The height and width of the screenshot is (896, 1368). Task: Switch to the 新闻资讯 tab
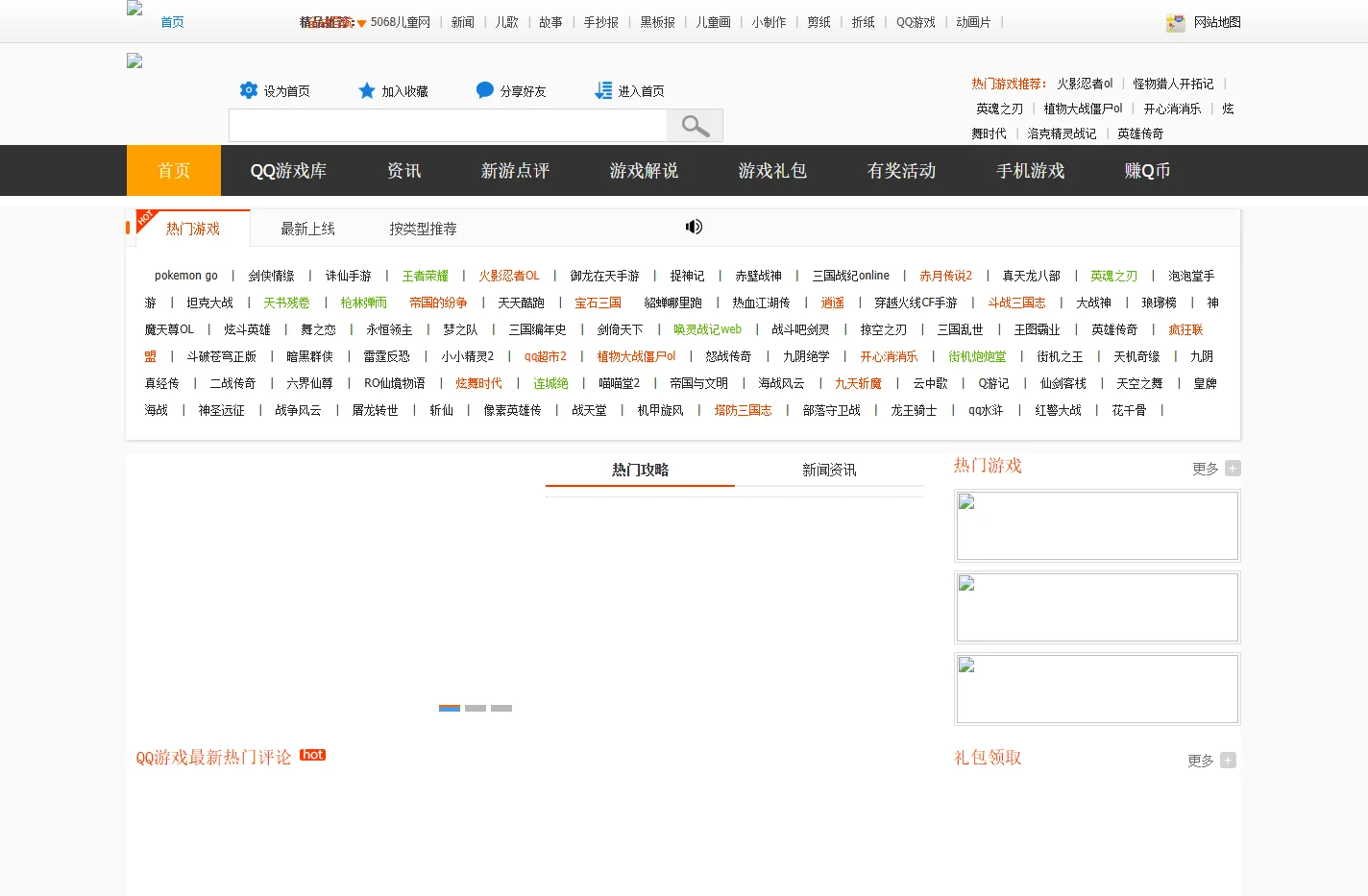(x=829, y=470)
